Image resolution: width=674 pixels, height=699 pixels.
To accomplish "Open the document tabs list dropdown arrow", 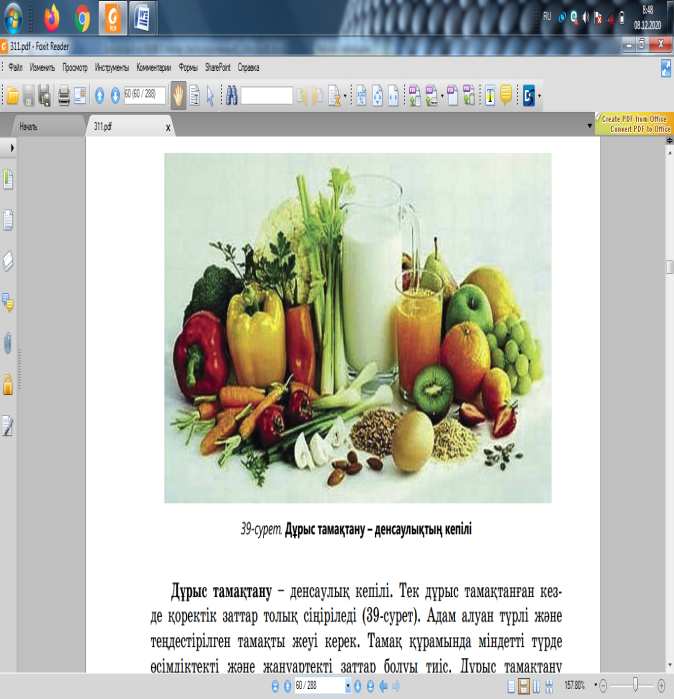I will click(x=589, y=126).
